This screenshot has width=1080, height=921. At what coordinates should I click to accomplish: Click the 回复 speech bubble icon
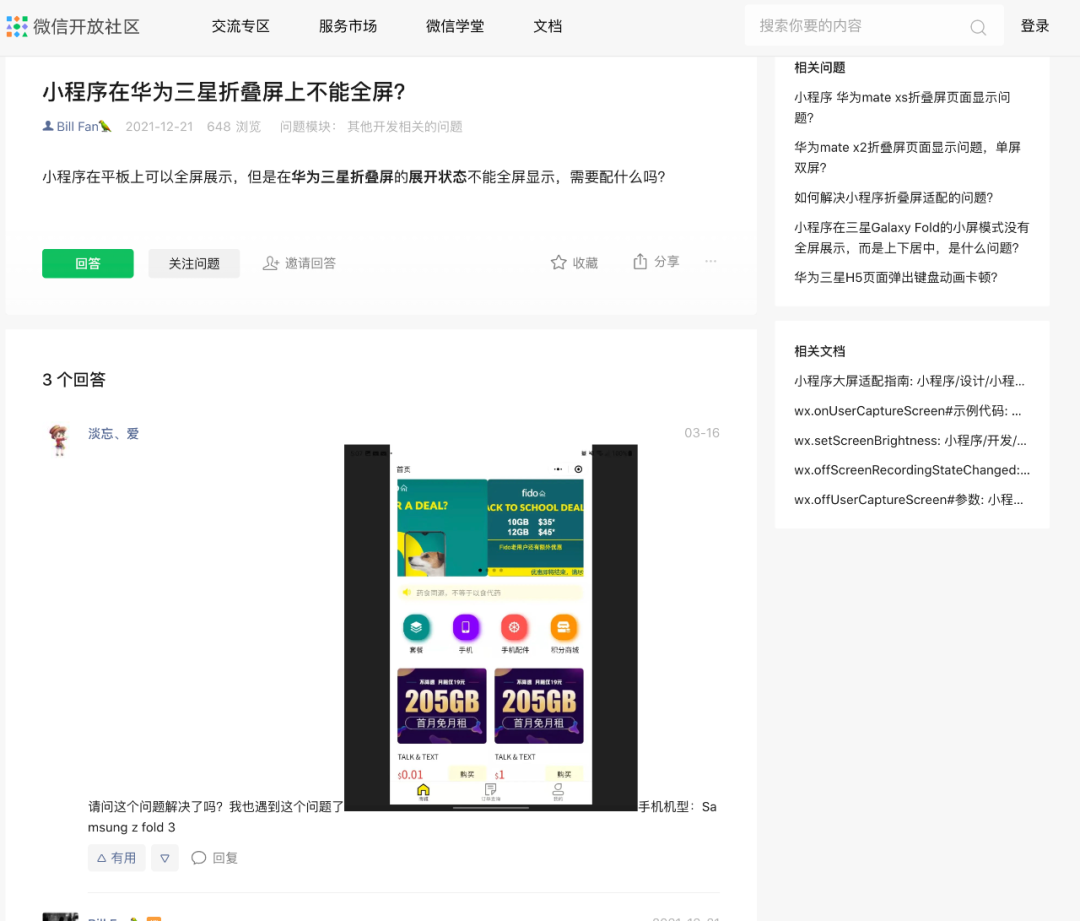click(x=199, y=858)
